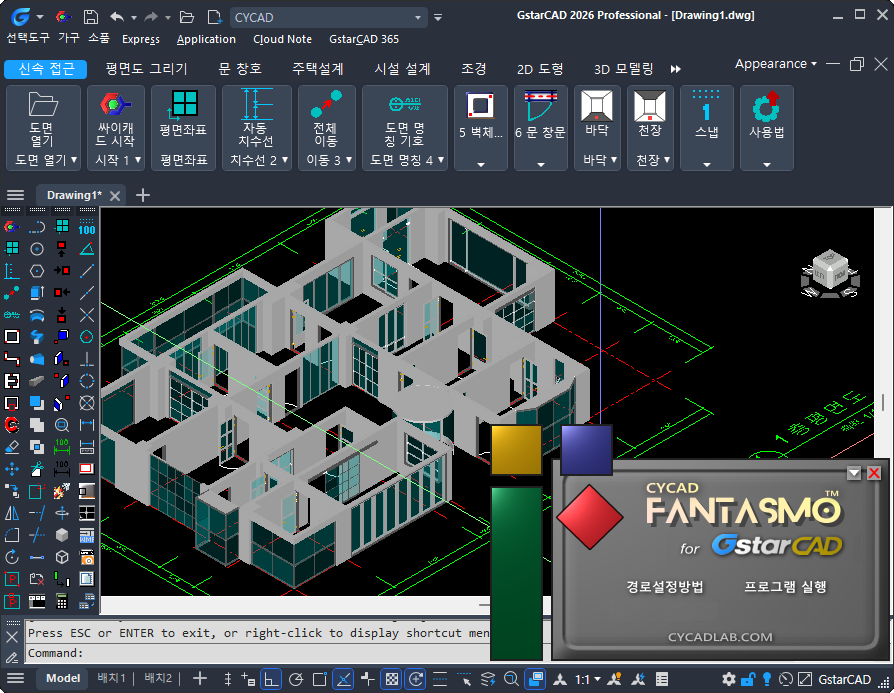894x693 pixels.
Task: Toggle the blue padlock in the status bar
Action: [748, 679]
